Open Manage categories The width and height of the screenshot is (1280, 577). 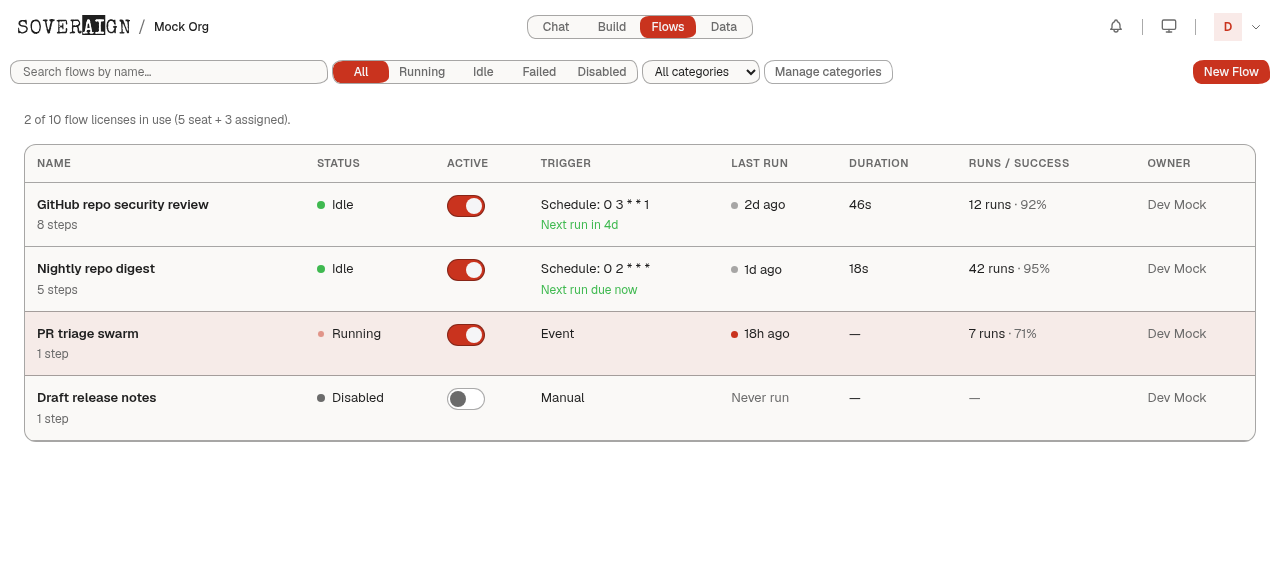828,72
